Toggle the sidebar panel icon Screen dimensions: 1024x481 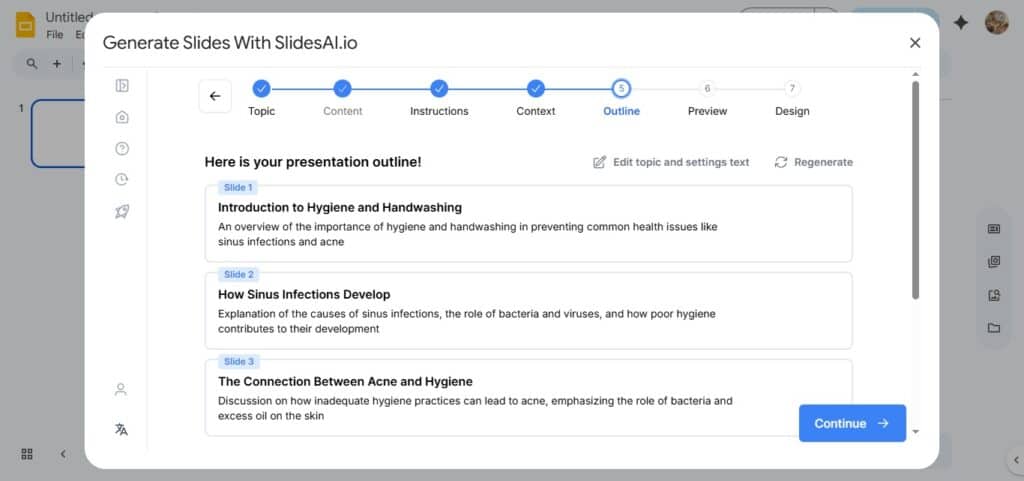coord(122,86)
